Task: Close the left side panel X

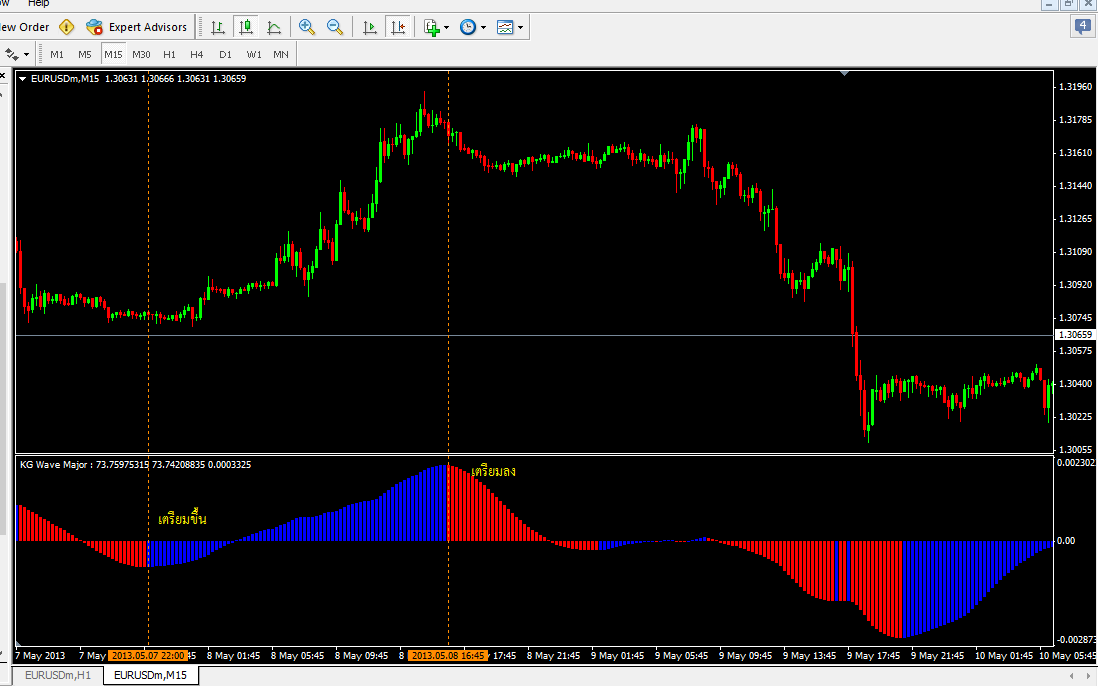Action: coord(3,76)
